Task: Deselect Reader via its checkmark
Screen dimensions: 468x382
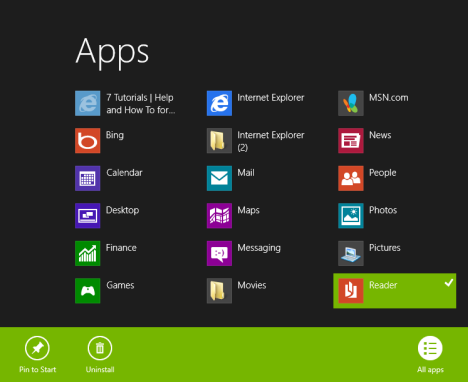Action: coord(449,283)
